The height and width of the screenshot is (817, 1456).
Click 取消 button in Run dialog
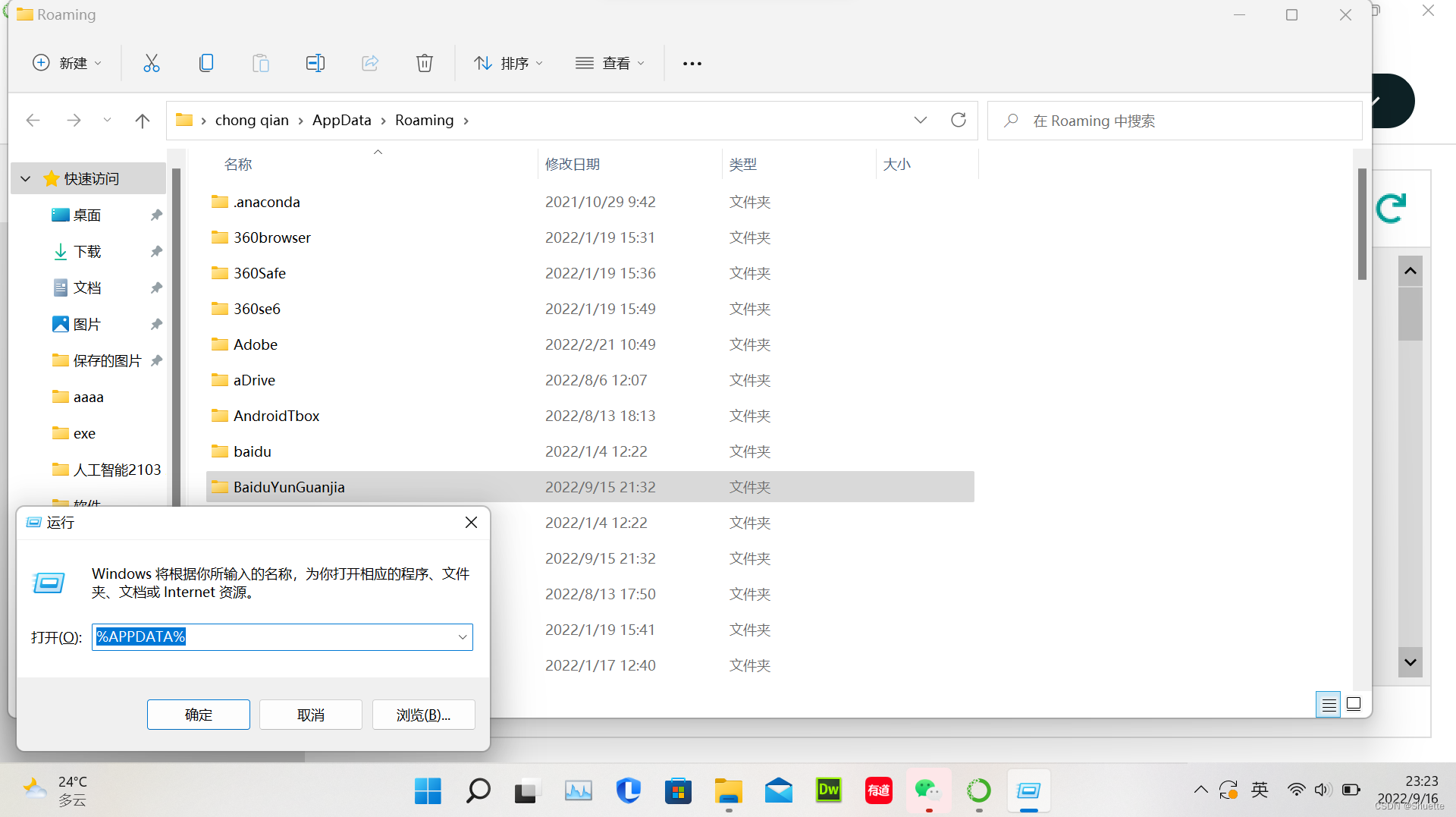point(311,715)
